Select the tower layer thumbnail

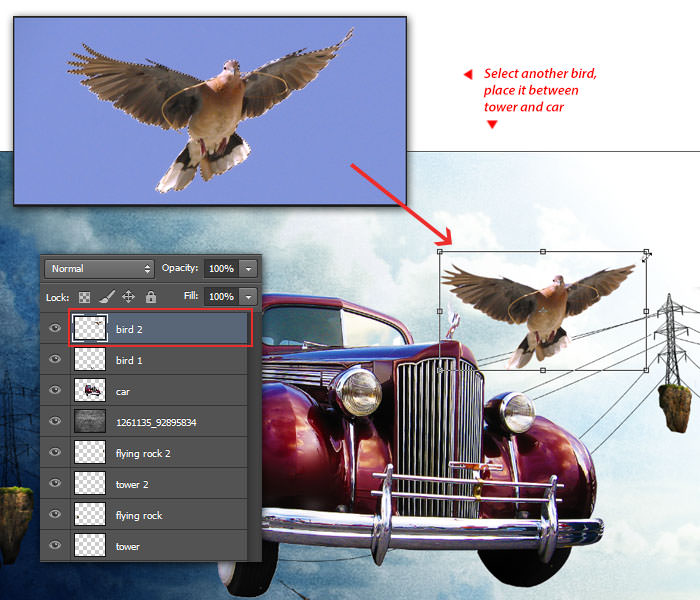[90, 545]
